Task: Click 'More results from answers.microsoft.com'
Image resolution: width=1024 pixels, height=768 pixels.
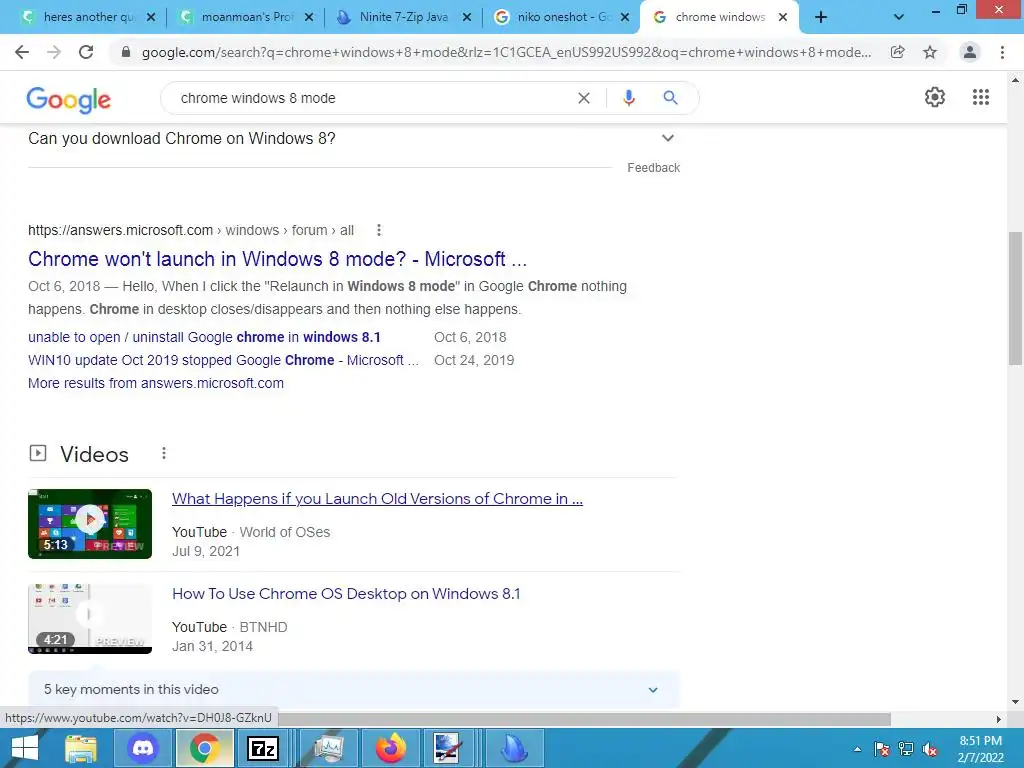Action: click(x=155, y=383)
